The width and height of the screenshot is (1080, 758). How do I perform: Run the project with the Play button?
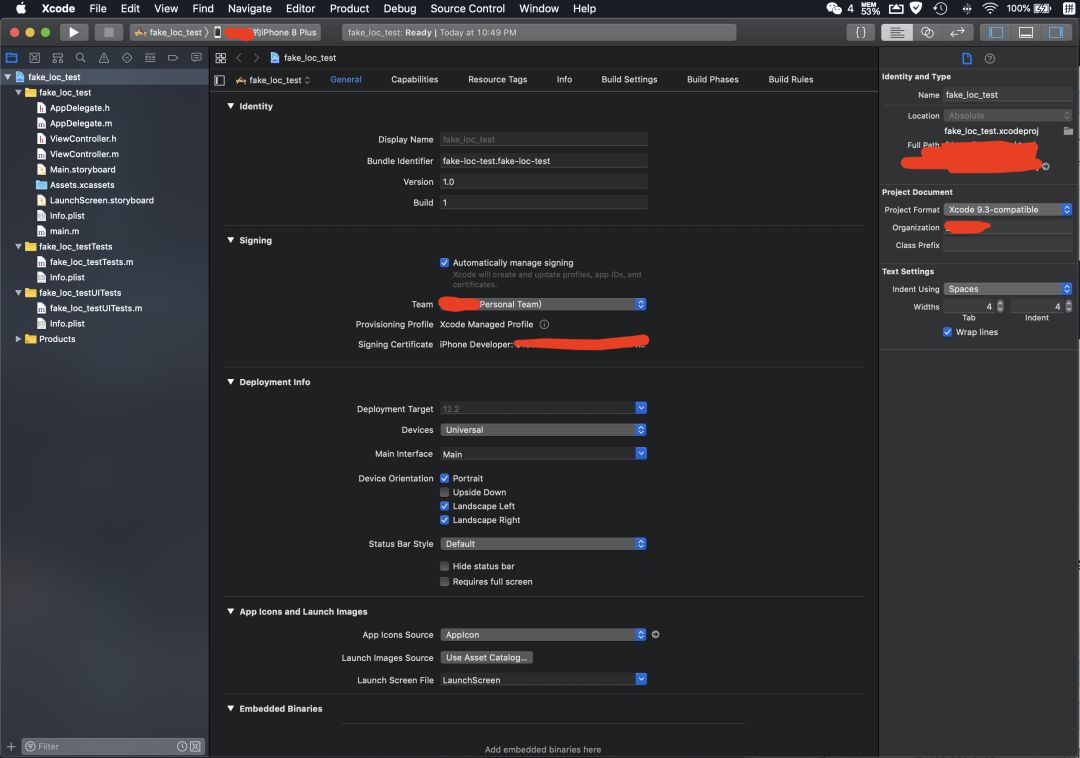(73, 32)
